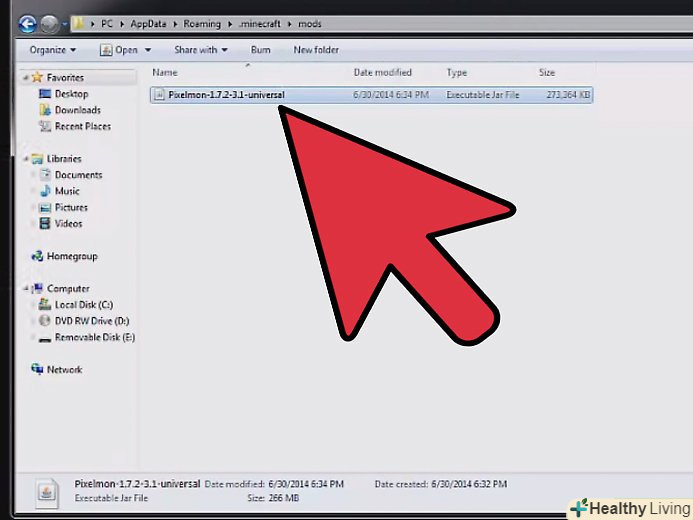Click the Network icon
Viewport: 693px width, 520px height.
click(x=38, y=369)
